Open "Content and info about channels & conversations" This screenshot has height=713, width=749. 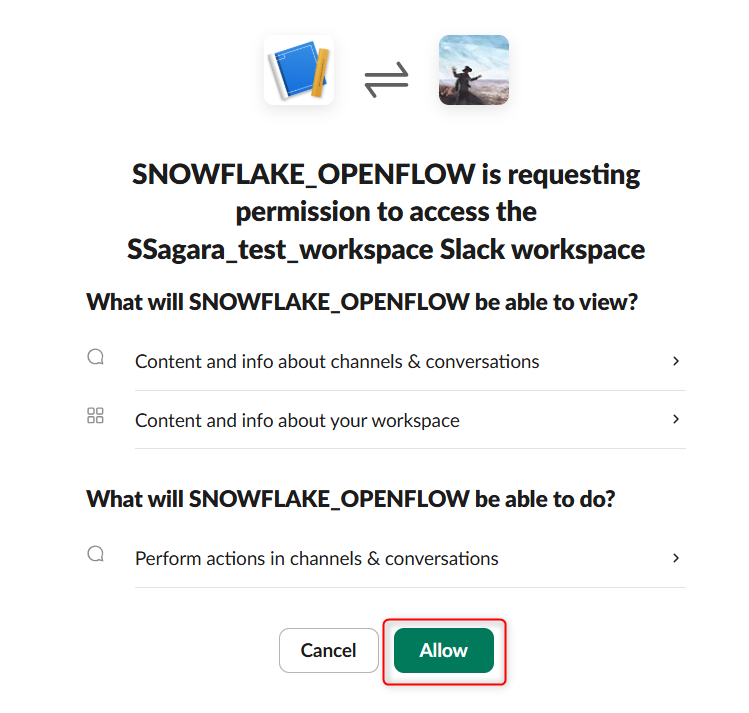click(337, 362)
